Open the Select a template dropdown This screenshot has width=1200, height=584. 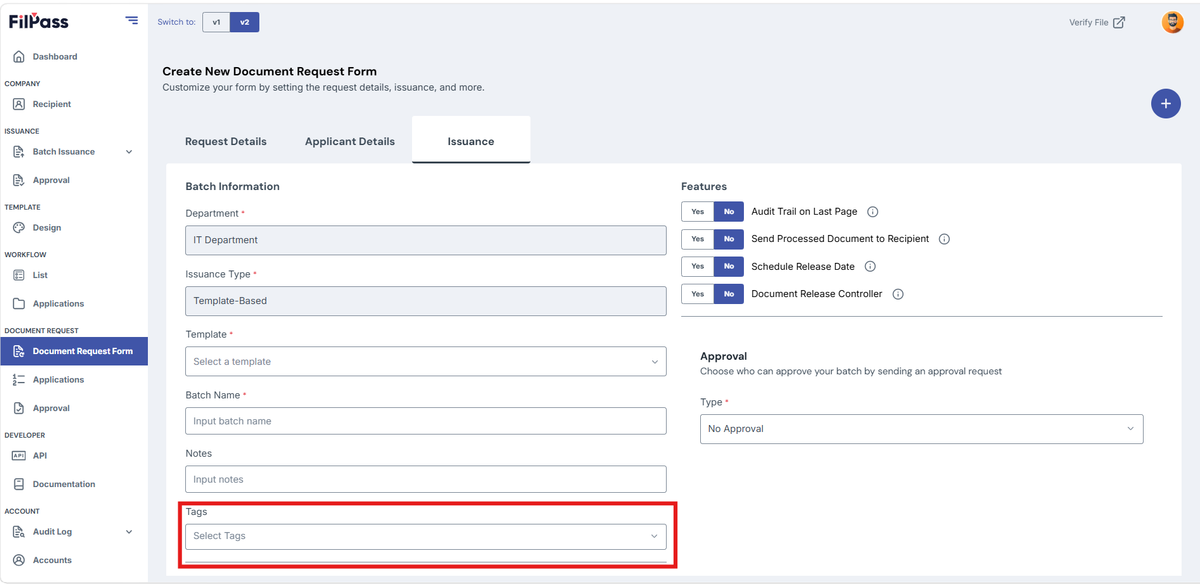[x=426, y=362]
